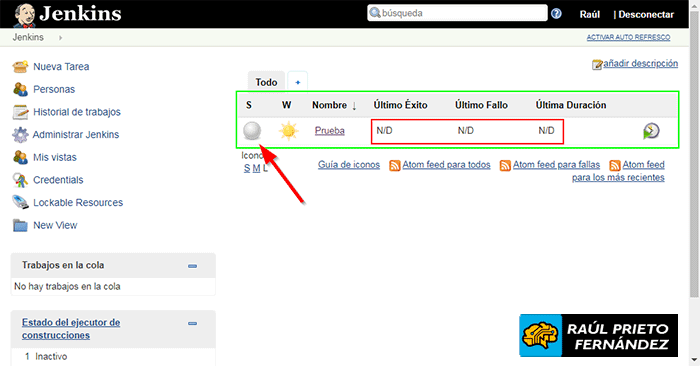
Task: Click the grey status ball for Prueba
Action: [x=252, y=131]
